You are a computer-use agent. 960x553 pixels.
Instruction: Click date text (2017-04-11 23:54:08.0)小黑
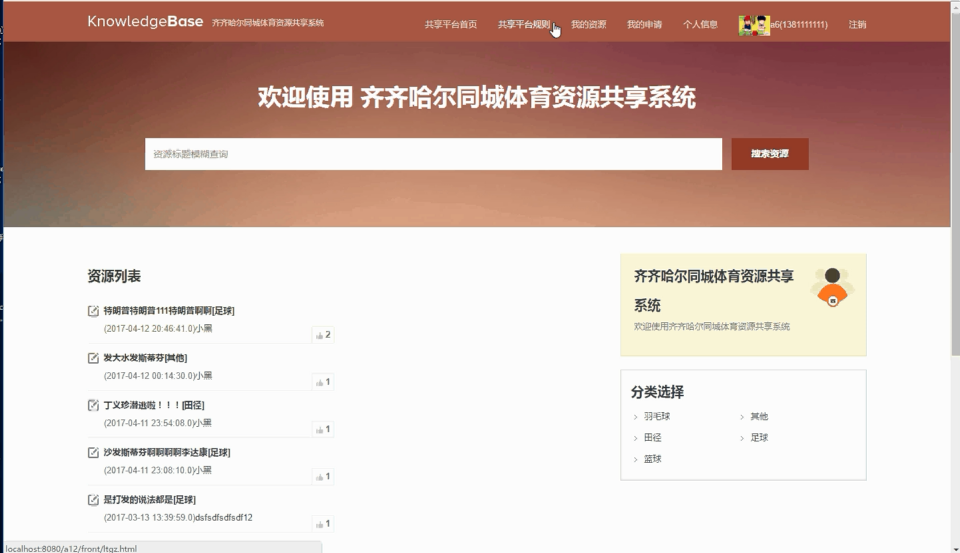coord(158,423)
